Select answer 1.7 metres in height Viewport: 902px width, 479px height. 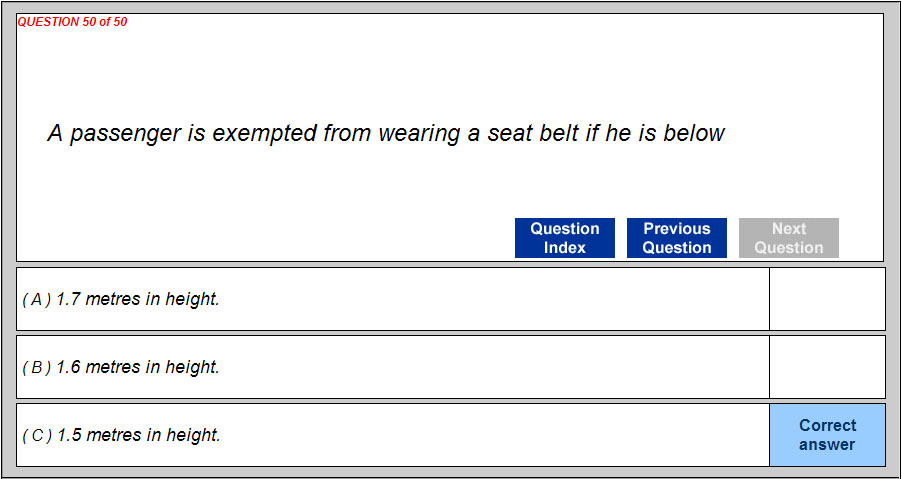[138, 299]
